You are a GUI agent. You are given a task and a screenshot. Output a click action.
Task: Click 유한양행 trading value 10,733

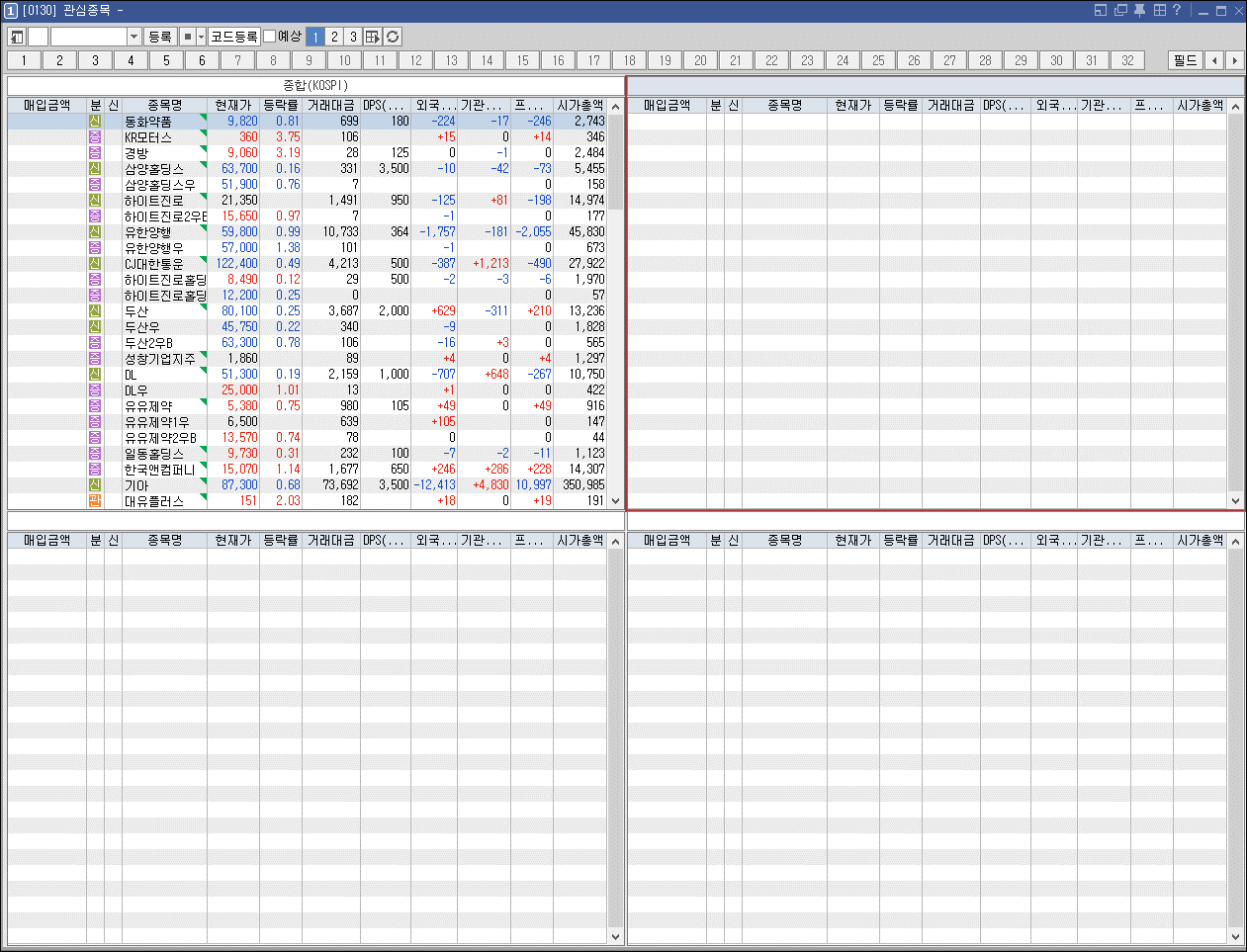pos(341,231)
